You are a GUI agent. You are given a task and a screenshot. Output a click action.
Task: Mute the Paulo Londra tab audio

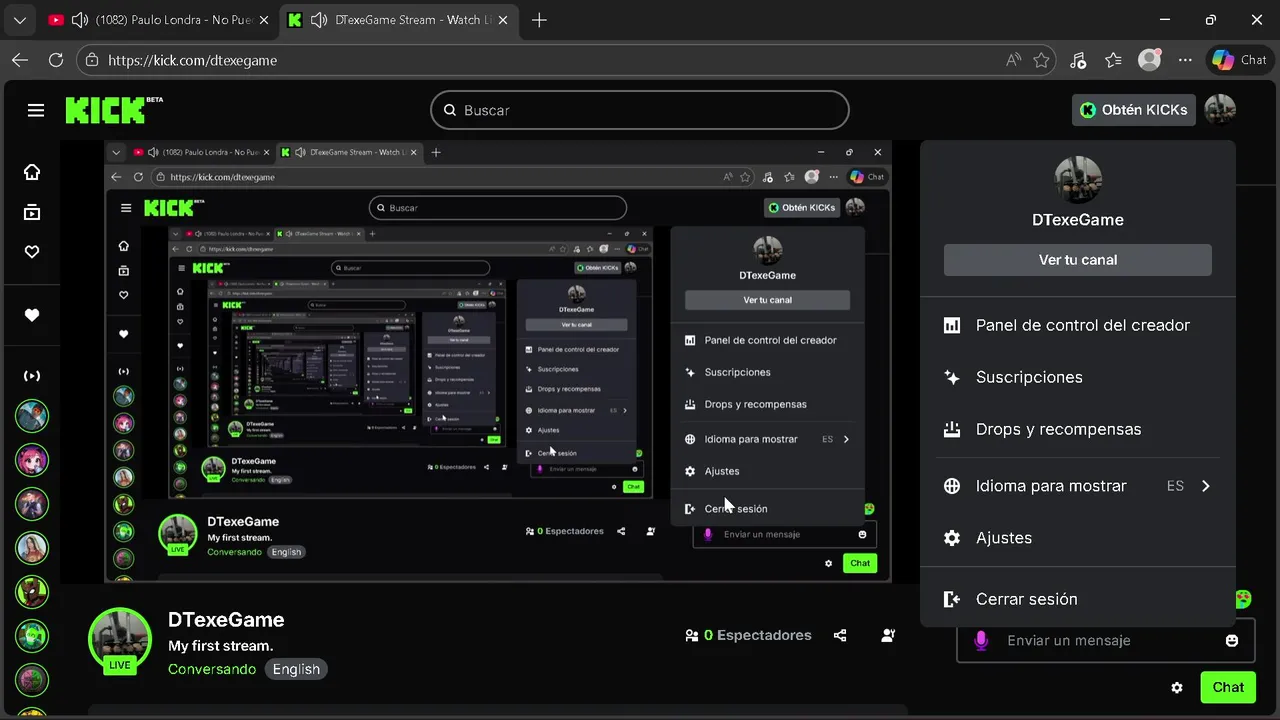[x=80, y=20]
